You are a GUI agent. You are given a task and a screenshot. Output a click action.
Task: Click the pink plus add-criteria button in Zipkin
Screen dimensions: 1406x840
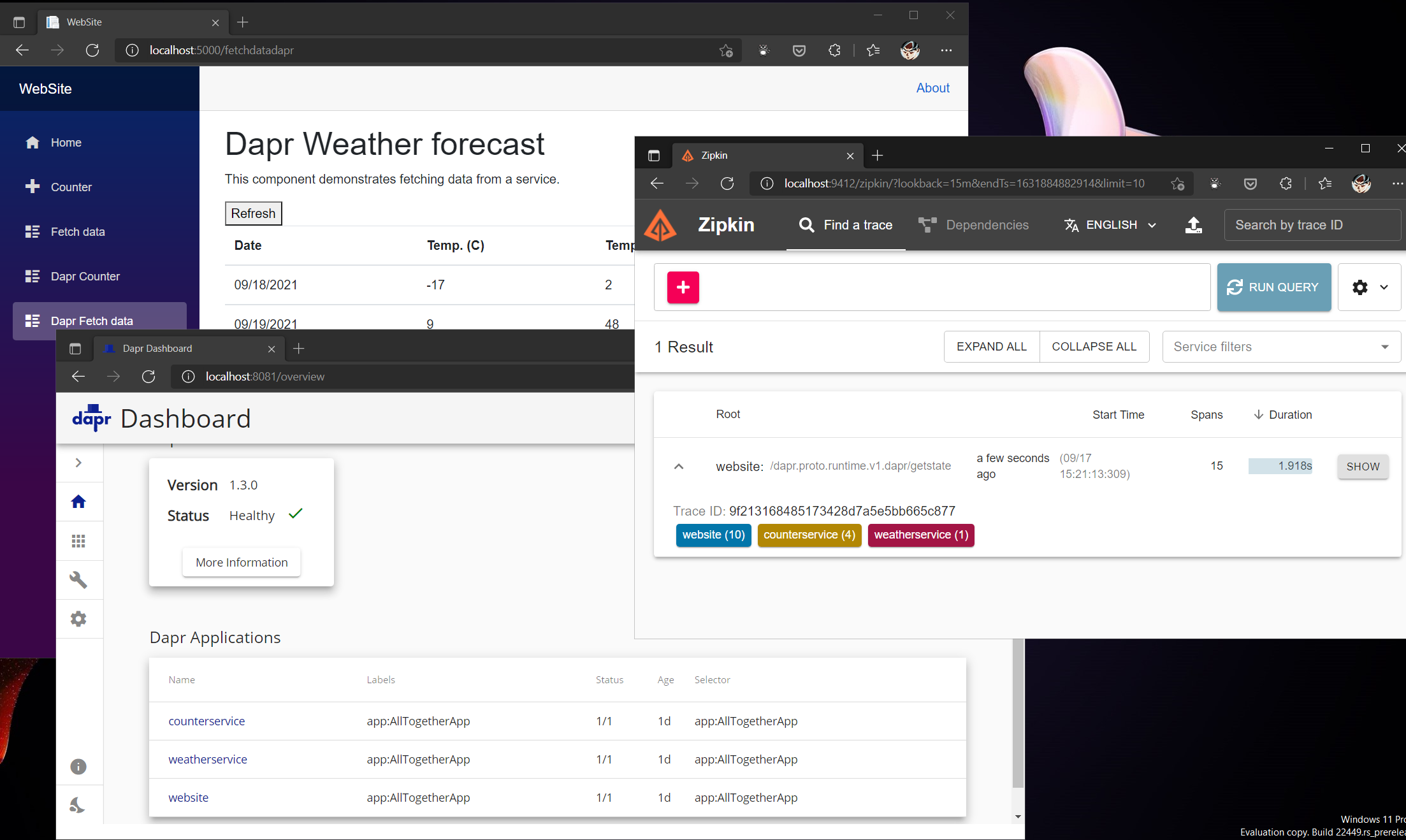click(683, 287)
